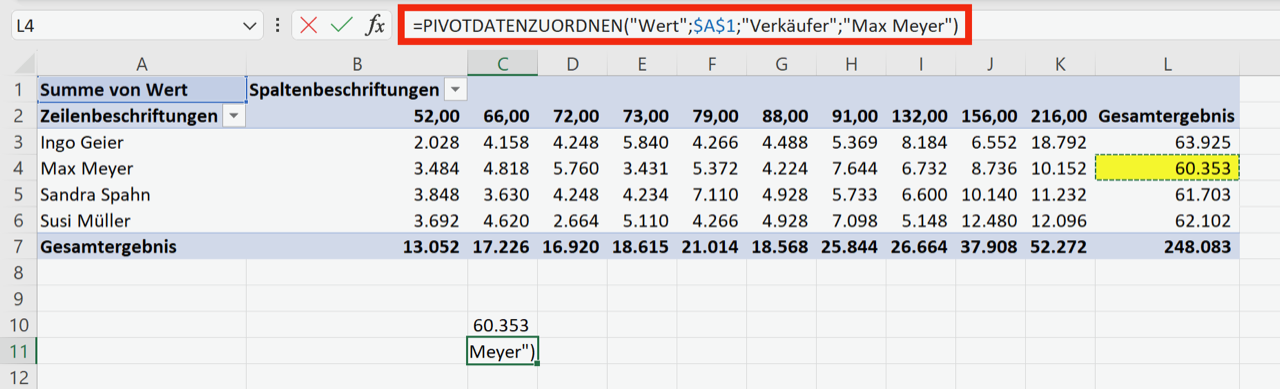Click the formula bar options dots beside Name Box

click(277, 26)
